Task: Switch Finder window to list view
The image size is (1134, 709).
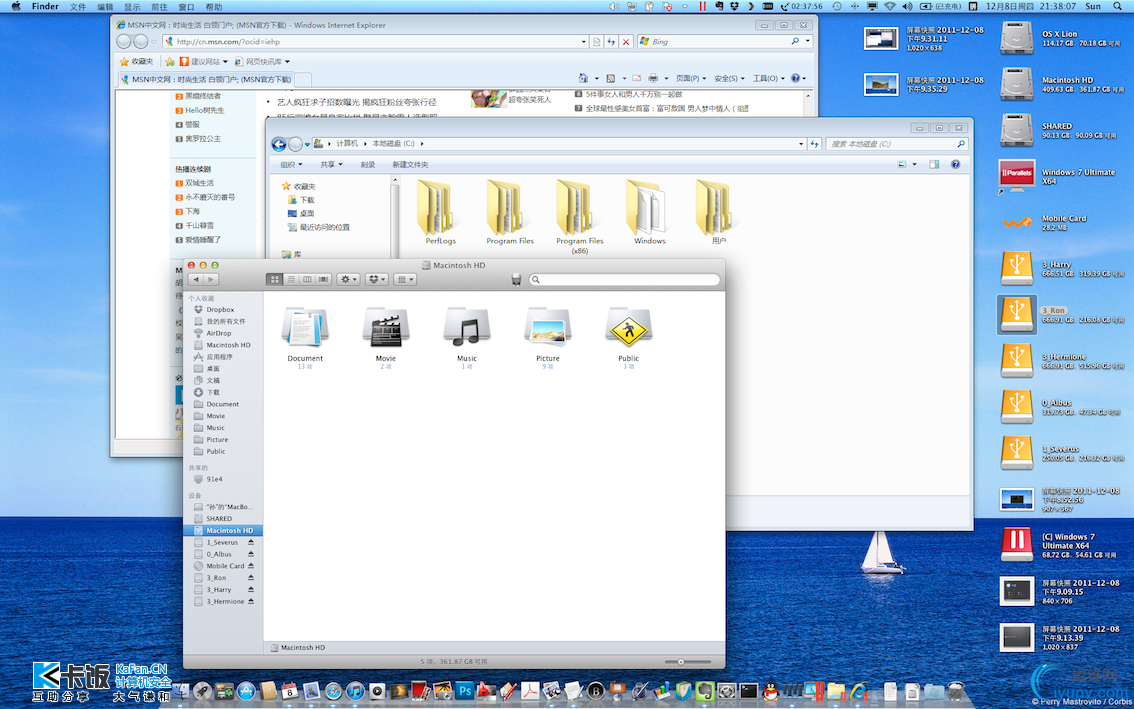Action: (x=291, y=279)
